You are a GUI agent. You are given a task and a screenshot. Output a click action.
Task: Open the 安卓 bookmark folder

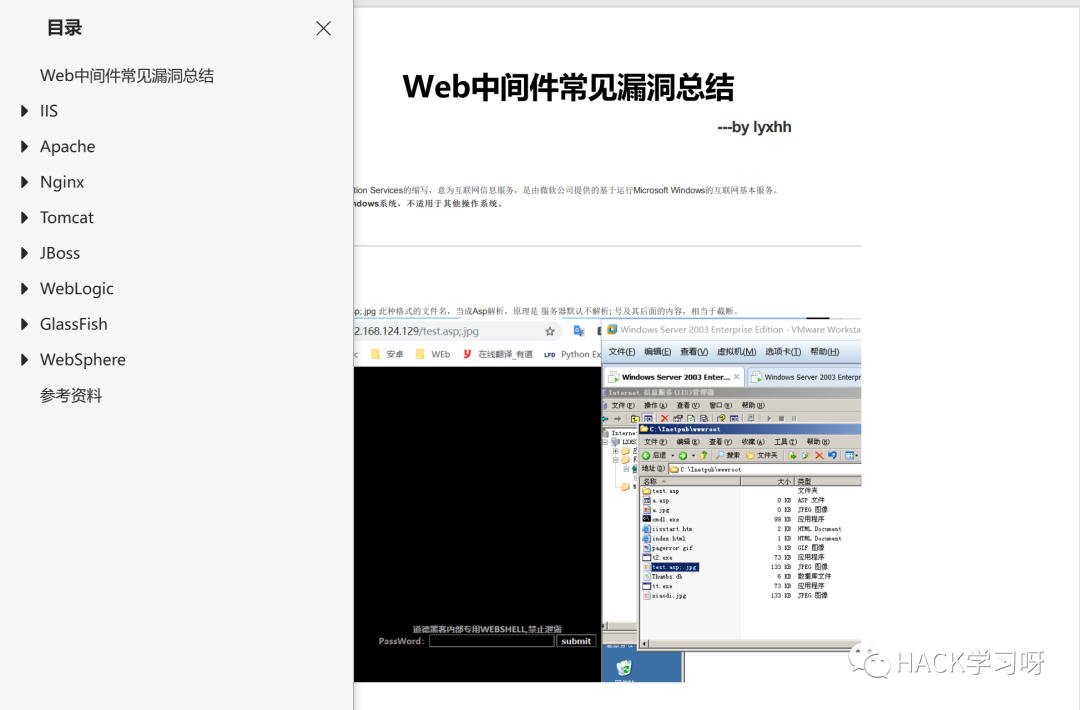point(387,354)
